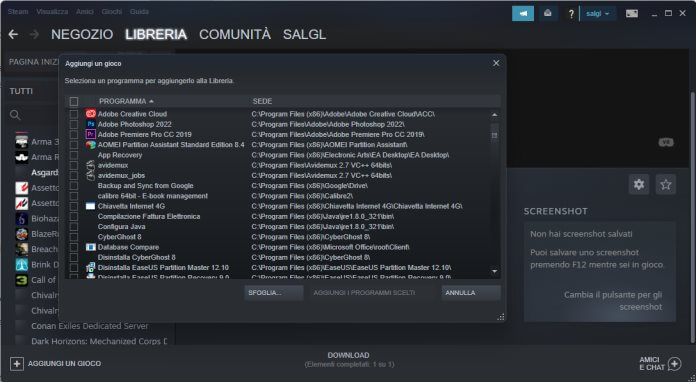Open game settings gear icon
The height and width of the screenshot is (382, 696).
639,185
